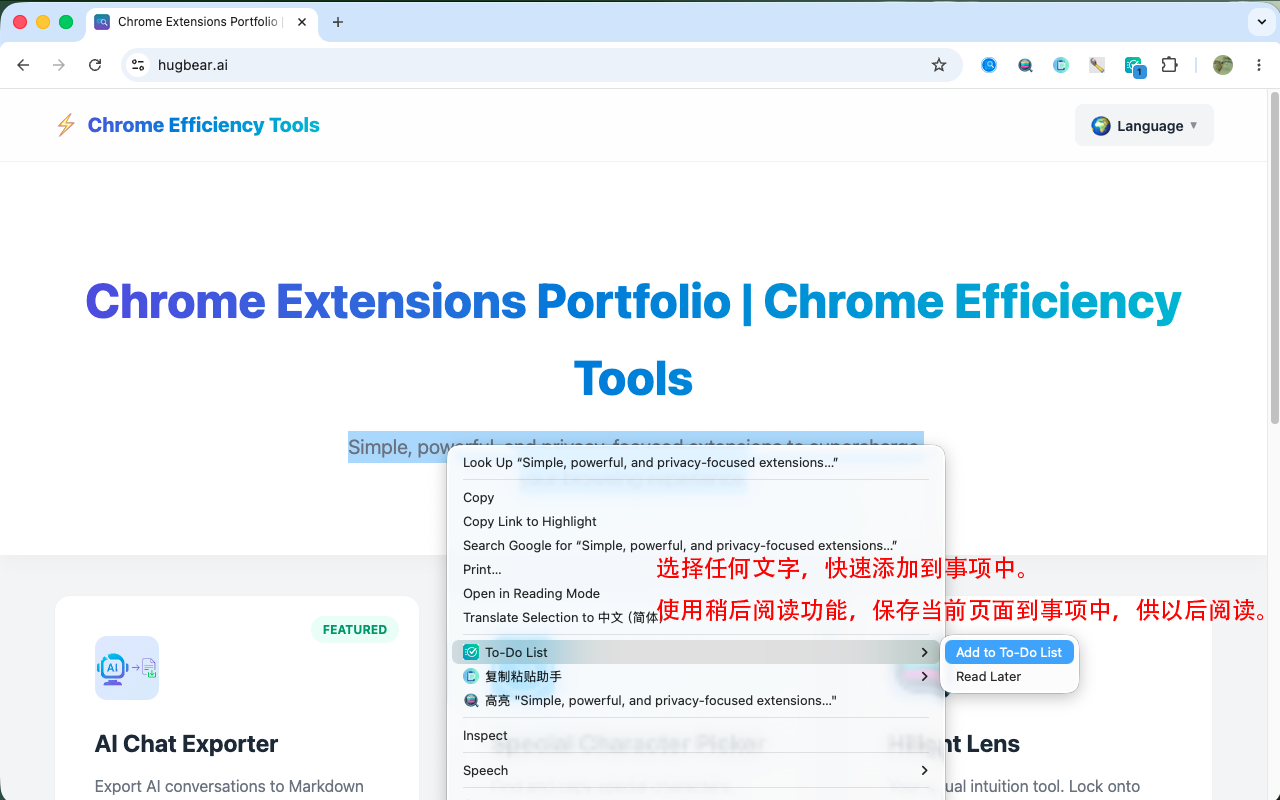
Task: Select Read Later in the submenu
Action: [x=1009, y=676]
